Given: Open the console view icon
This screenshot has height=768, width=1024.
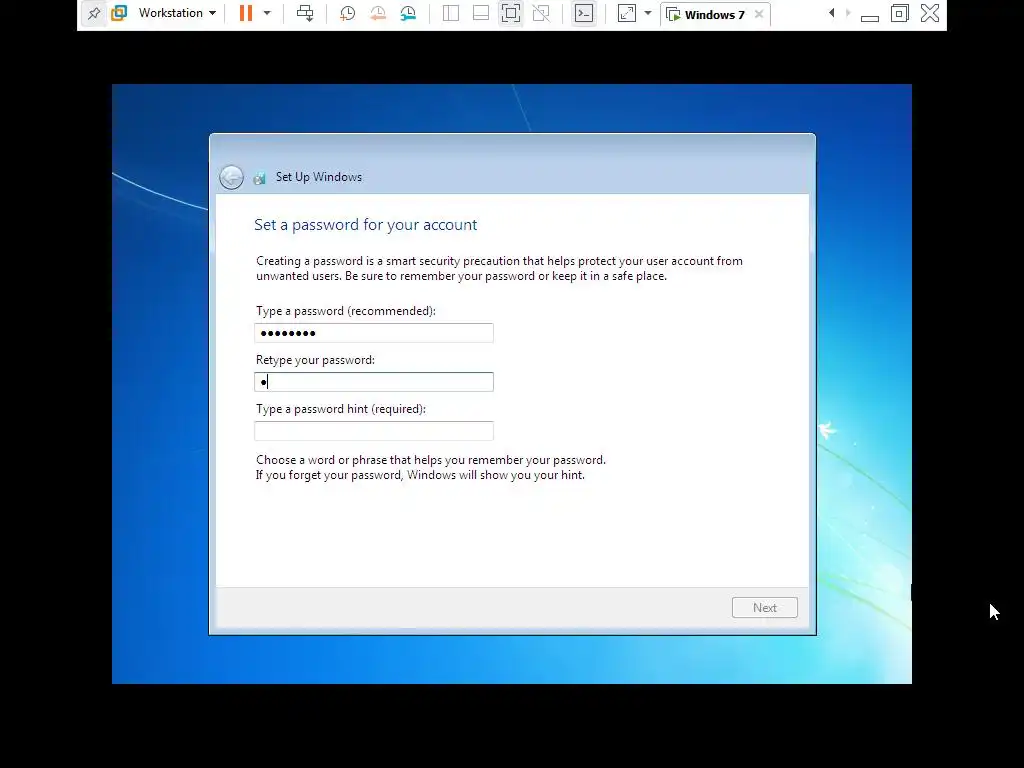Looking at the screenshot, I should 584,13.
